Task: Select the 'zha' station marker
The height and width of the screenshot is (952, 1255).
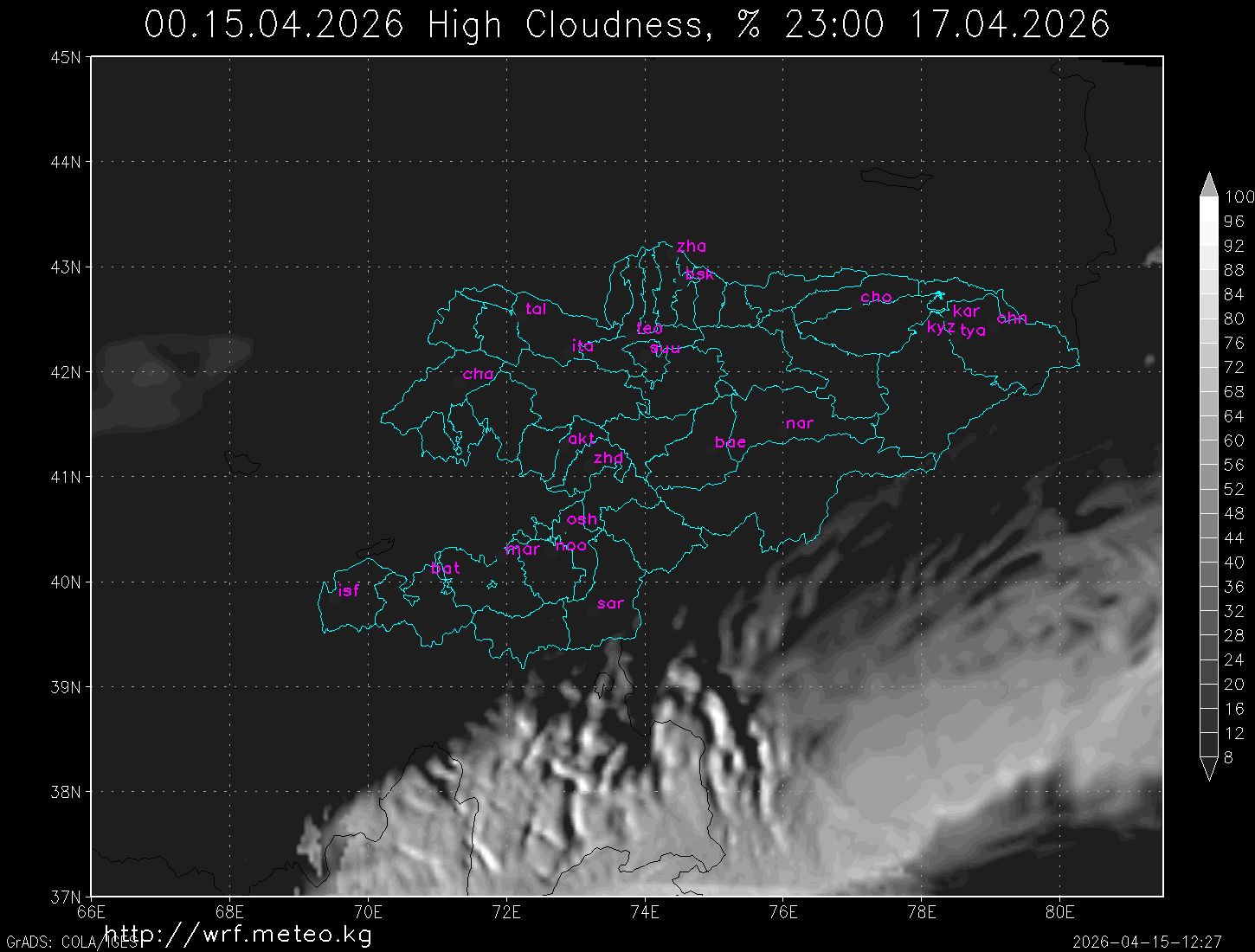Action: click(692, 247)
